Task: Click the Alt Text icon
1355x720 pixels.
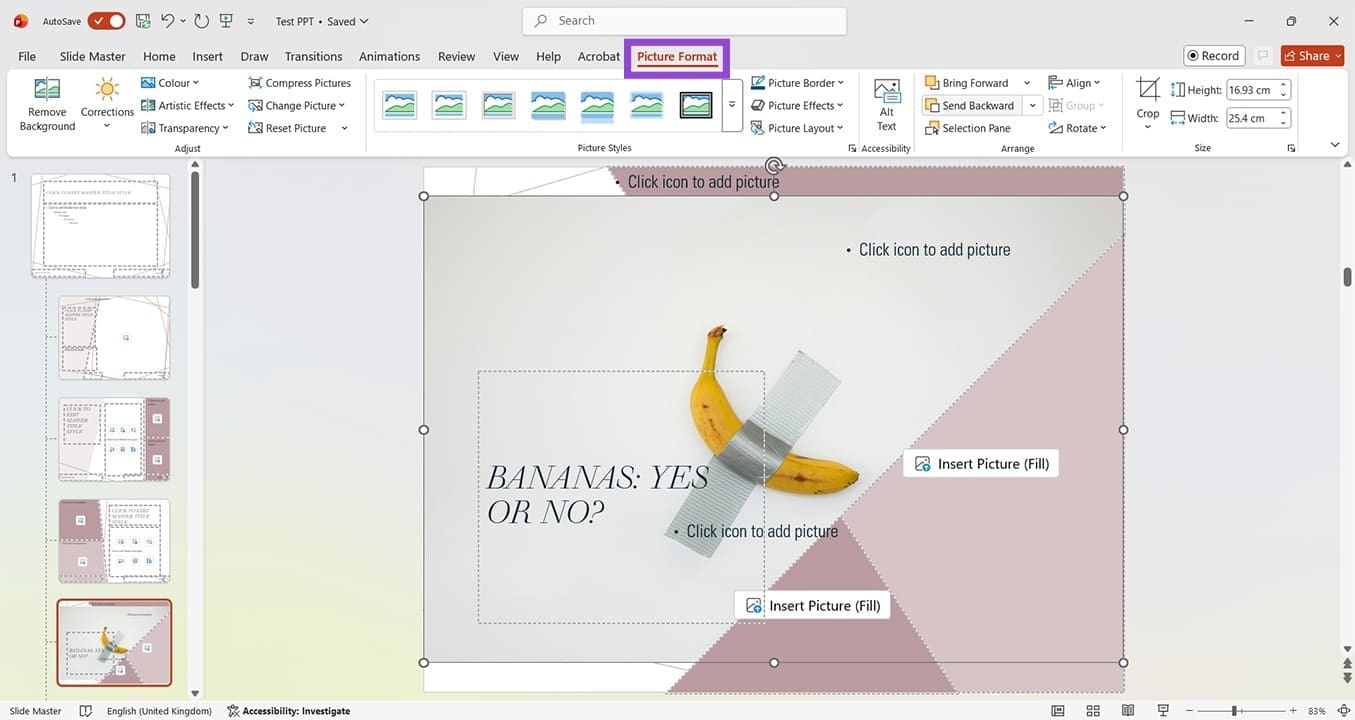Action: click(x=886, y=104)
